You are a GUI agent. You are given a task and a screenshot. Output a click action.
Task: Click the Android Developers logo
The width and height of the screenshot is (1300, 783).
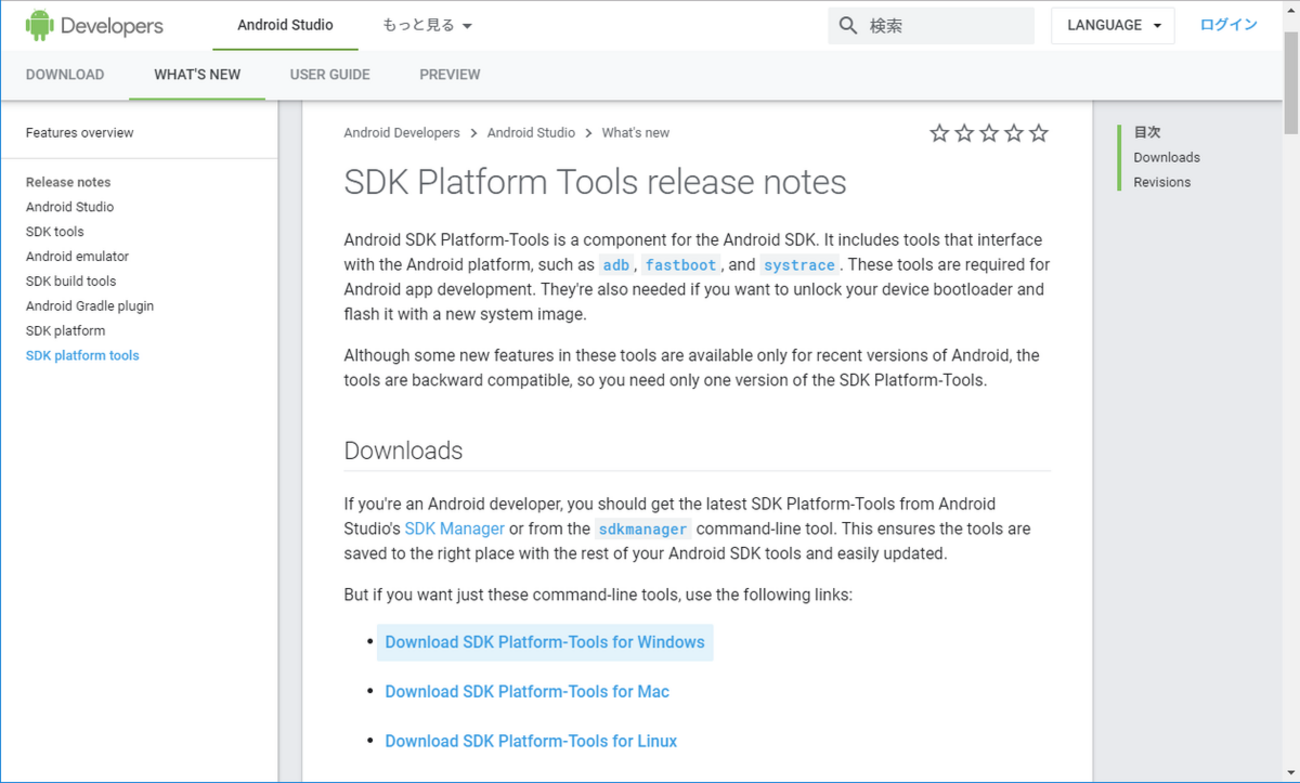click(x=94, y=26)
